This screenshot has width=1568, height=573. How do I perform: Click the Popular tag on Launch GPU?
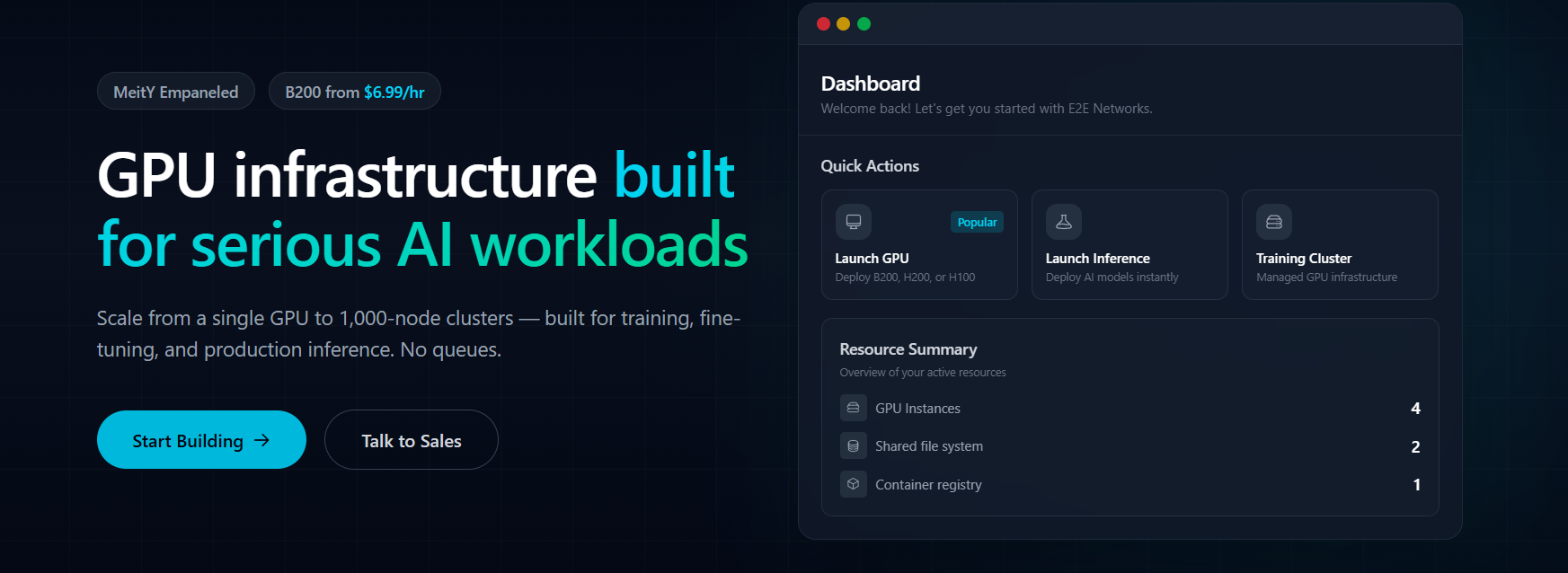coord(977,222)
